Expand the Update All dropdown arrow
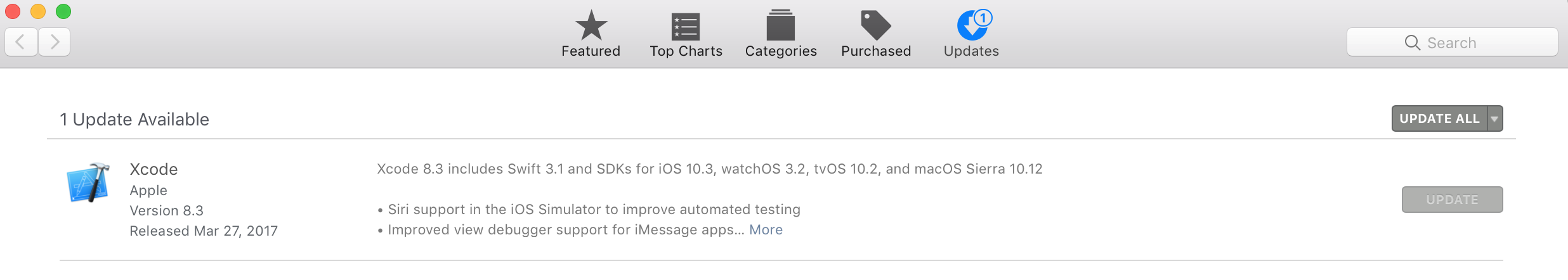The height and width of the screenshot is (280, 1568). pyautogui.click(x=1494, y=119)
